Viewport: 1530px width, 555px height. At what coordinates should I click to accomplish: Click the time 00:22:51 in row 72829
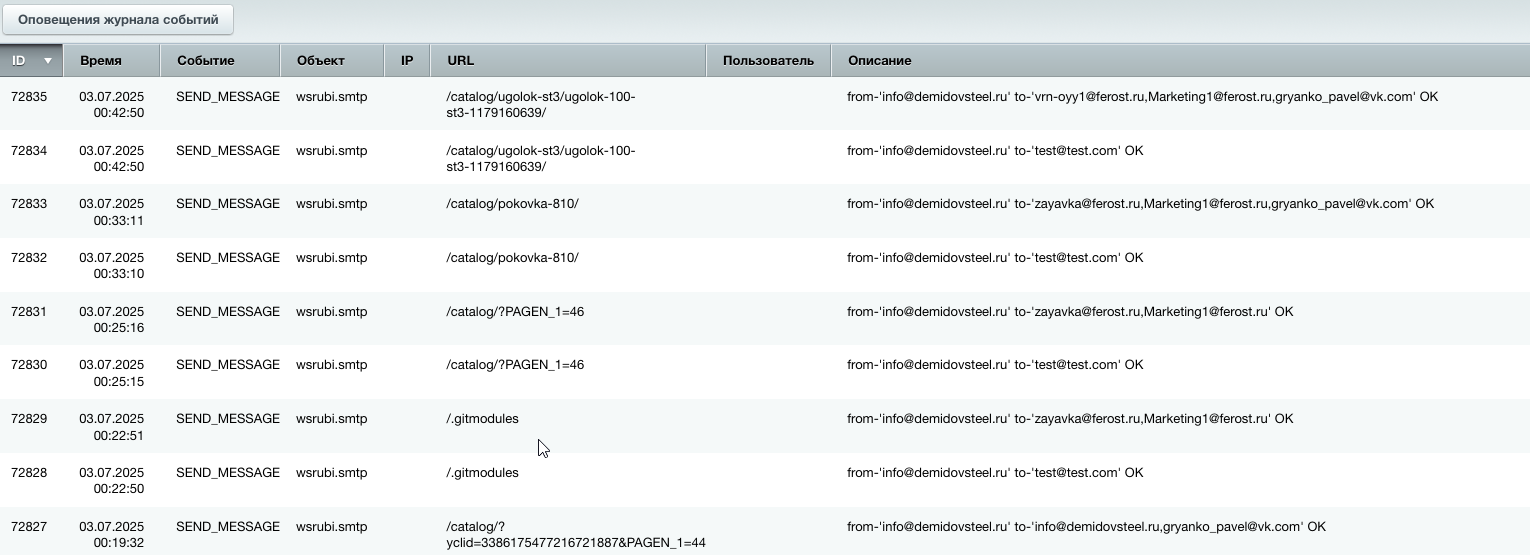coord(119,436)
